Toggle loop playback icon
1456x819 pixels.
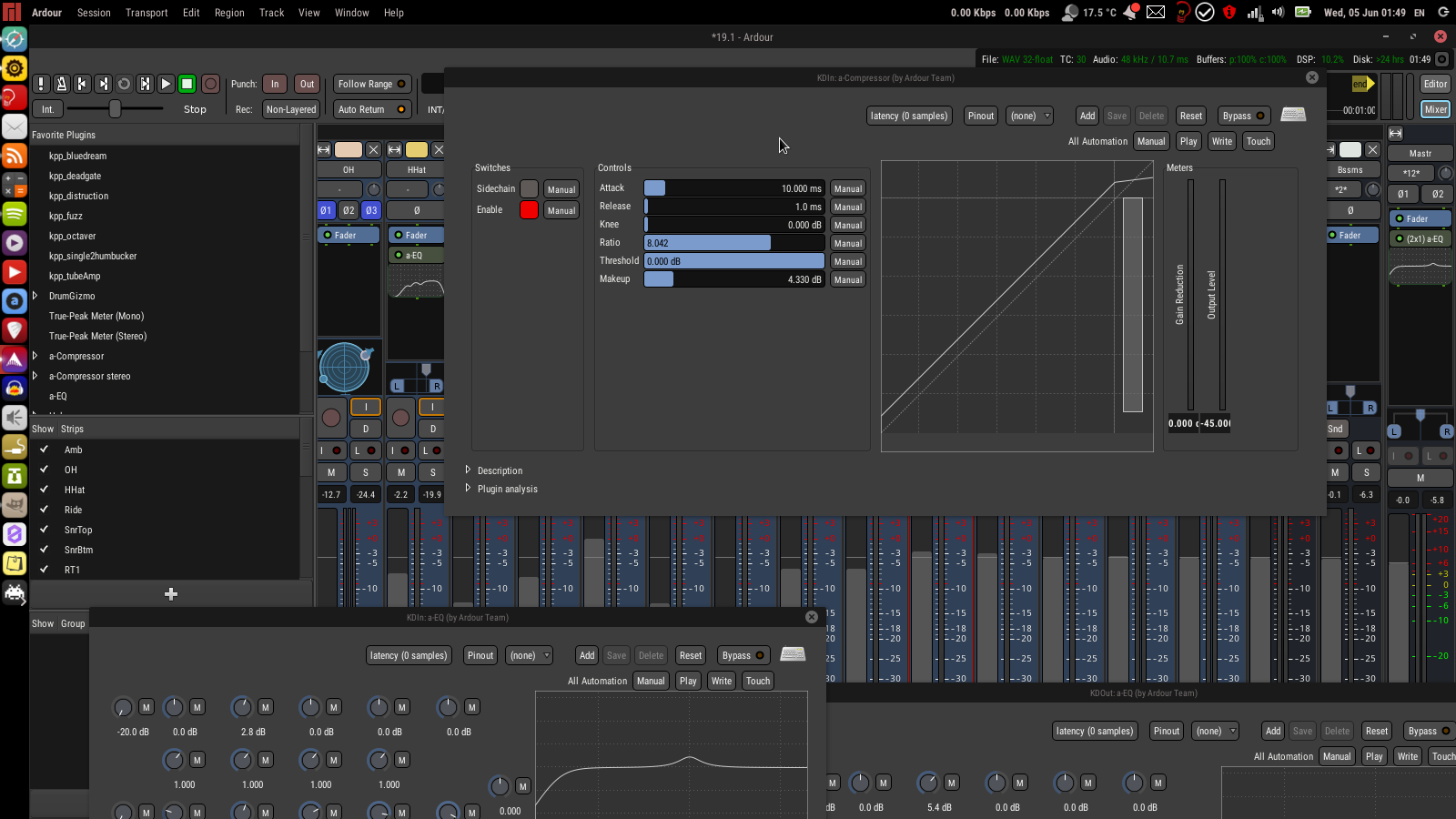point(124,84)
